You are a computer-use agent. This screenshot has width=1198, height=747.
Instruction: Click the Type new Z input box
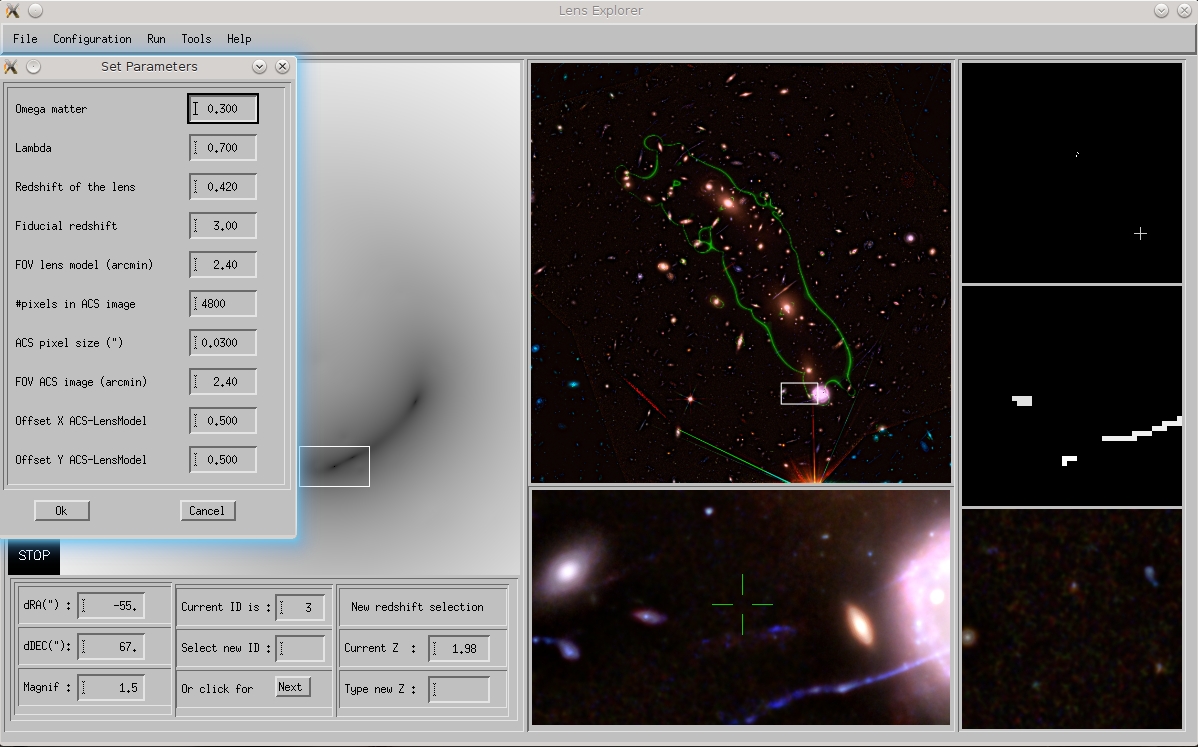pos(460,689)
